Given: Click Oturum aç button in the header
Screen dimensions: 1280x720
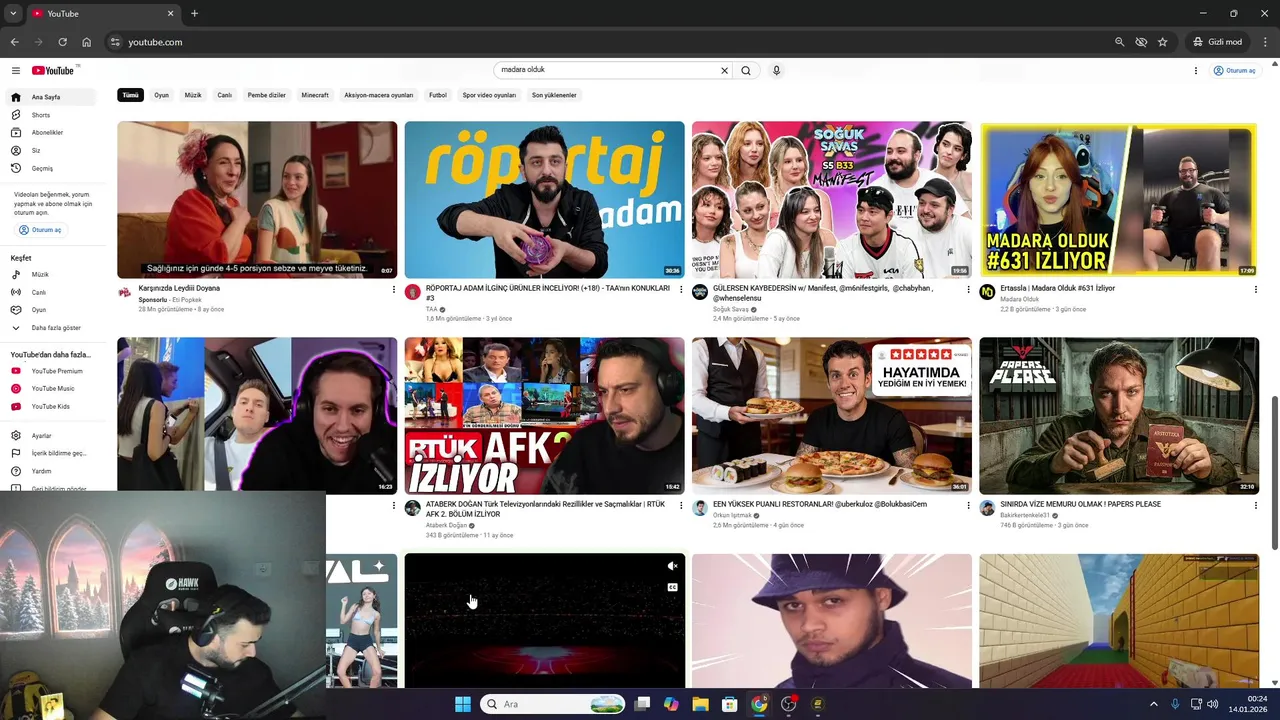Looking at the screenshot, I should [1234, 70].
